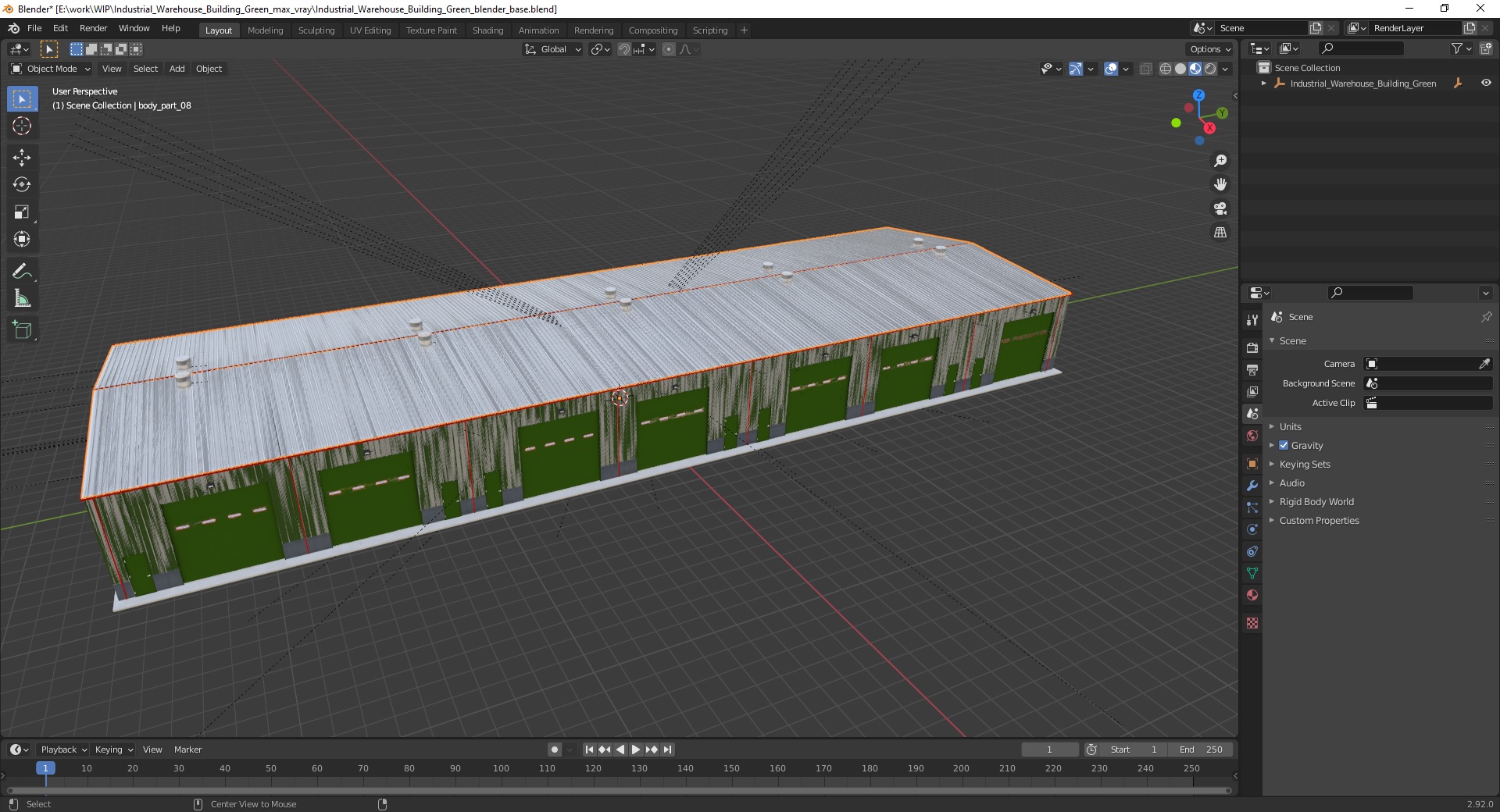Expand the Custom Properties panel
Image resolution: width=1500 pixels, height=812 pixels.
[x=1319, y=520]
